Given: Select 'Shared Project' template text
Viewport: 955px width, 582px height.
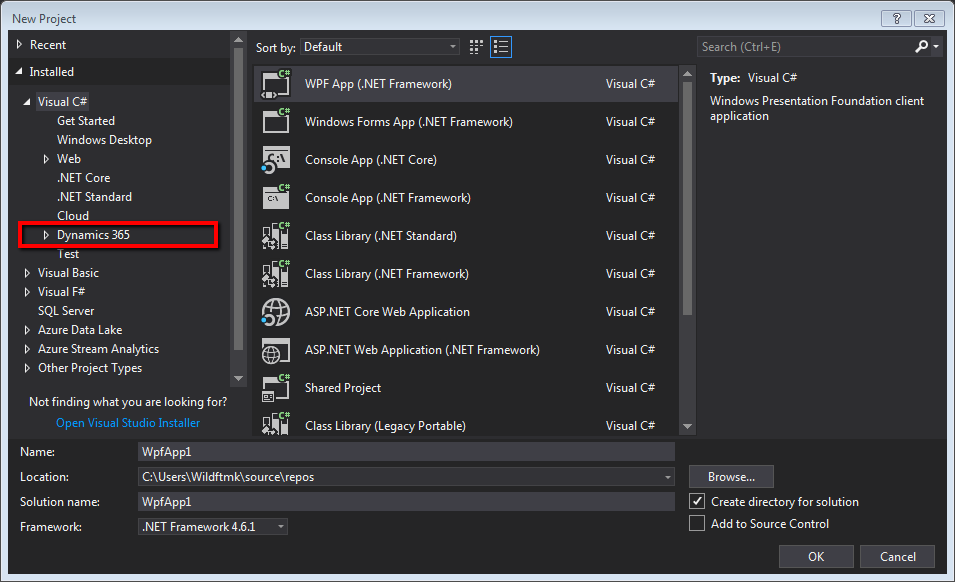Looking at the screenshot, I should (x=343, y=388).
